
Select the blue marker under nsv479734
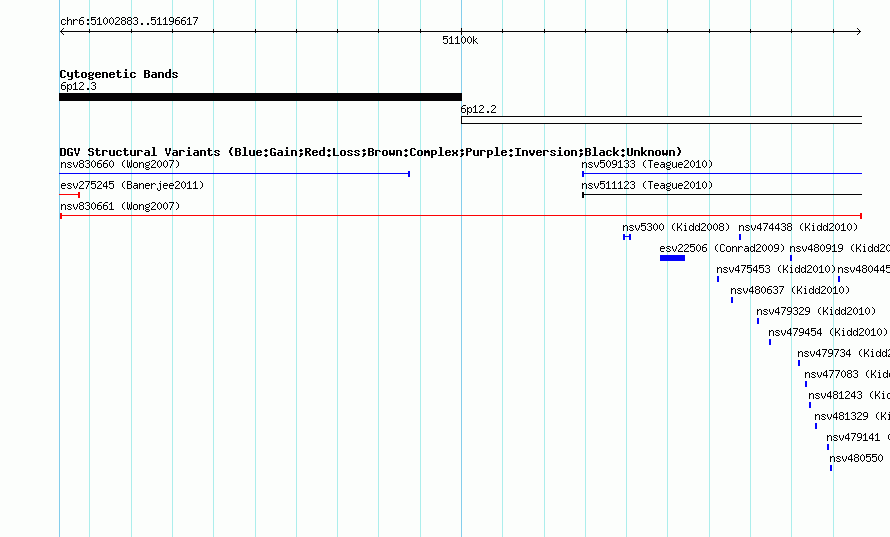click(799, 363)
